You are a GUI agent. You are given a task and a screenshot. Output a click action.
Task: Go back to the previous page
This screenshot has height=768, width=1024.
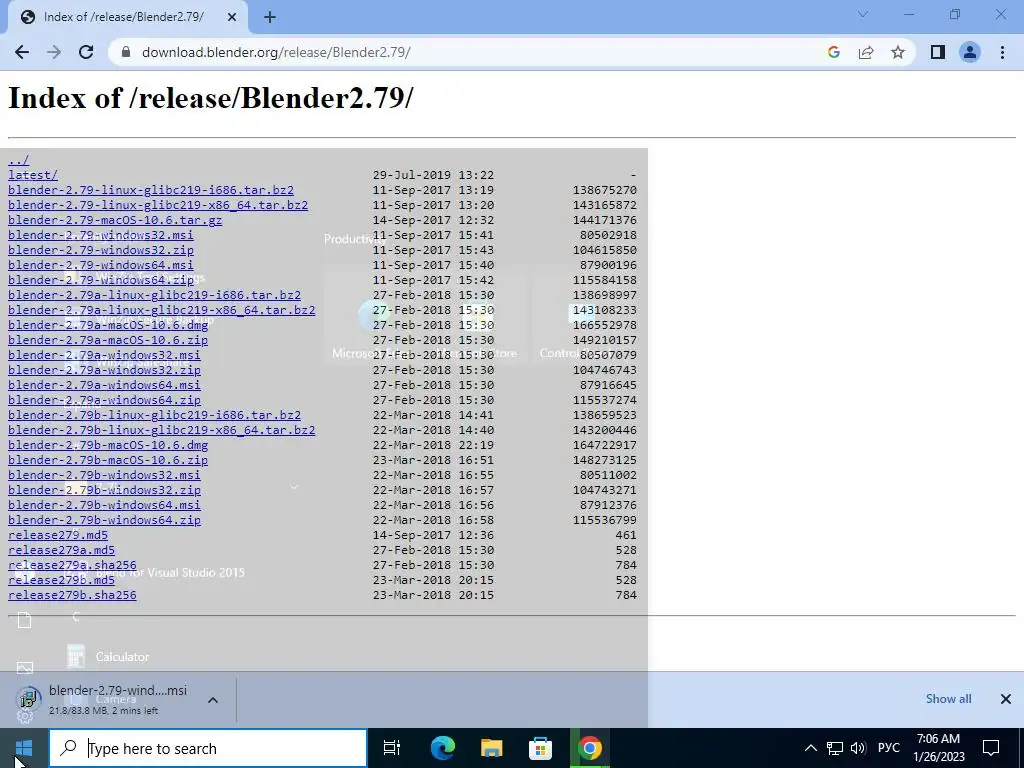tap(22, 52)
